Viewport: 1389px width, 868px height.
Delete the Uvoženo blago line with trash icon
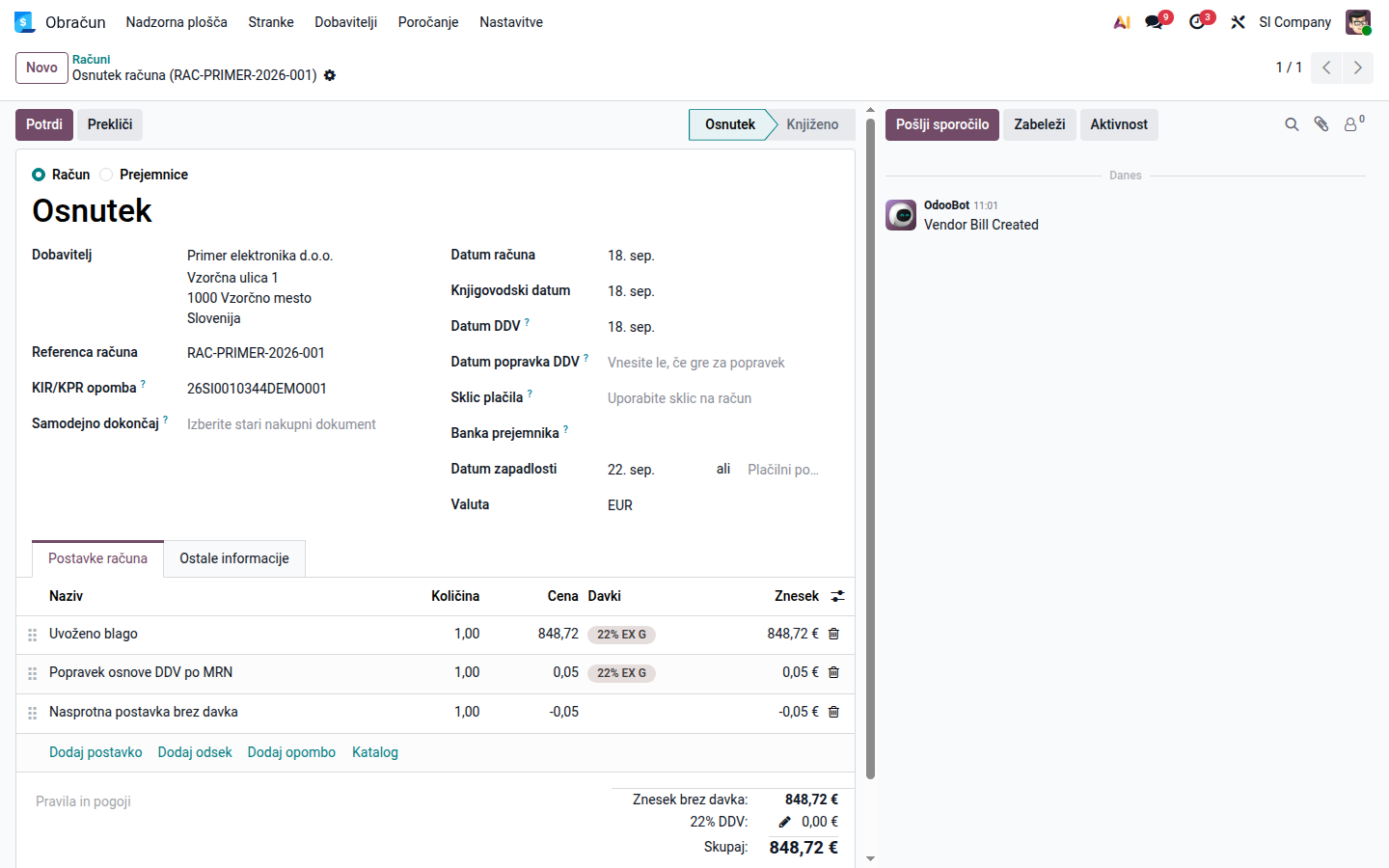[834, 634]
